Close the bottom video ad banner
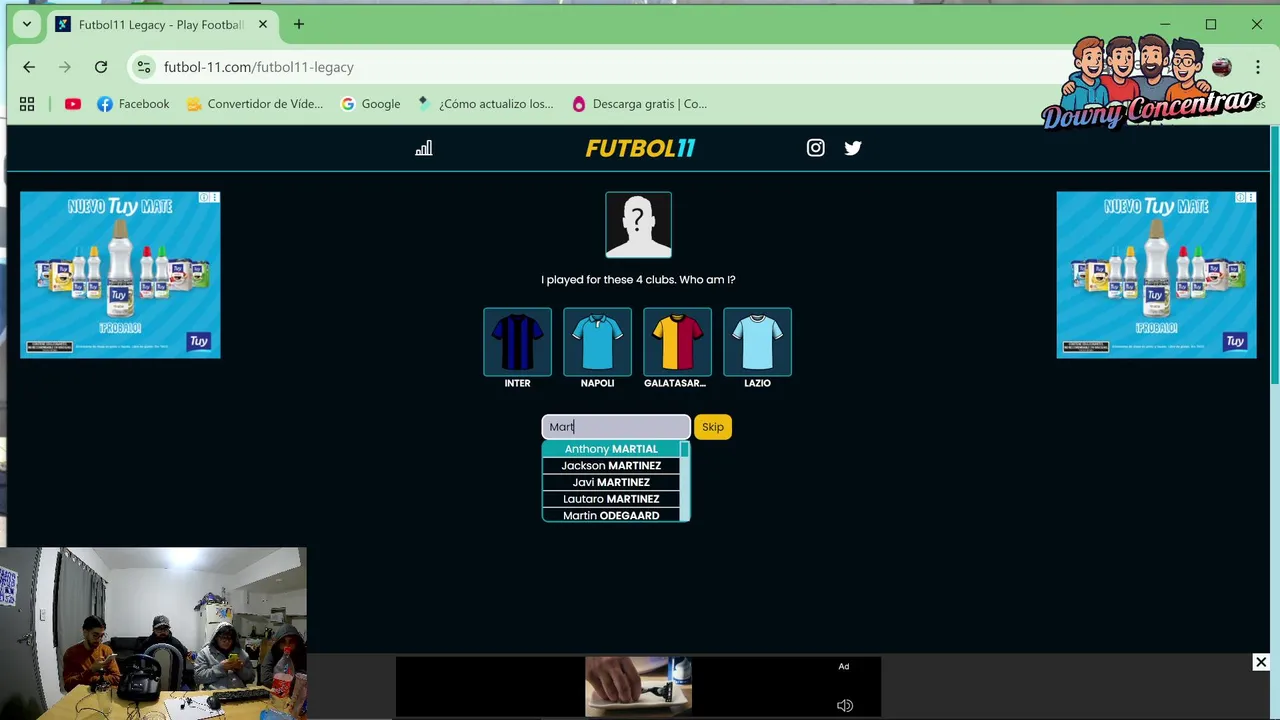This screenshot has width=1280, height=720. tap(1261, 662)
